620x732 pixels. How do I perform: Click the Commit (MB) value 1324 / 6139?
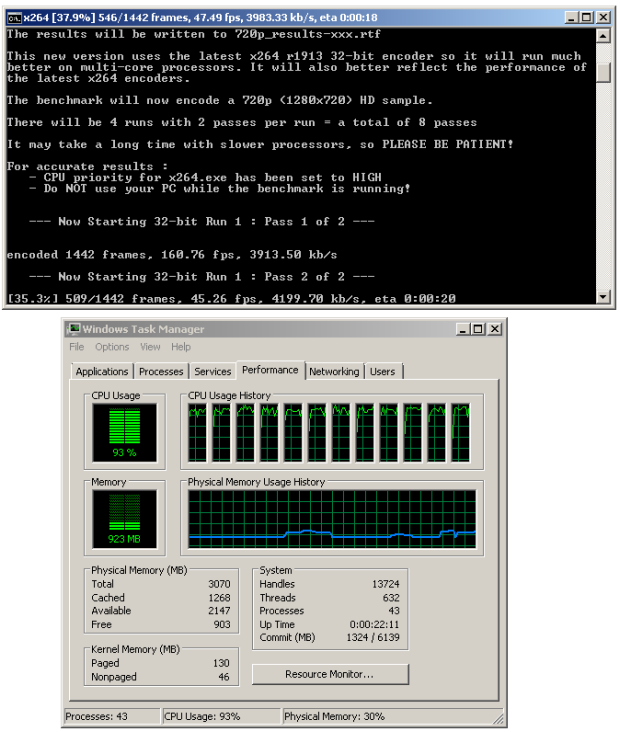pos(373,638)
